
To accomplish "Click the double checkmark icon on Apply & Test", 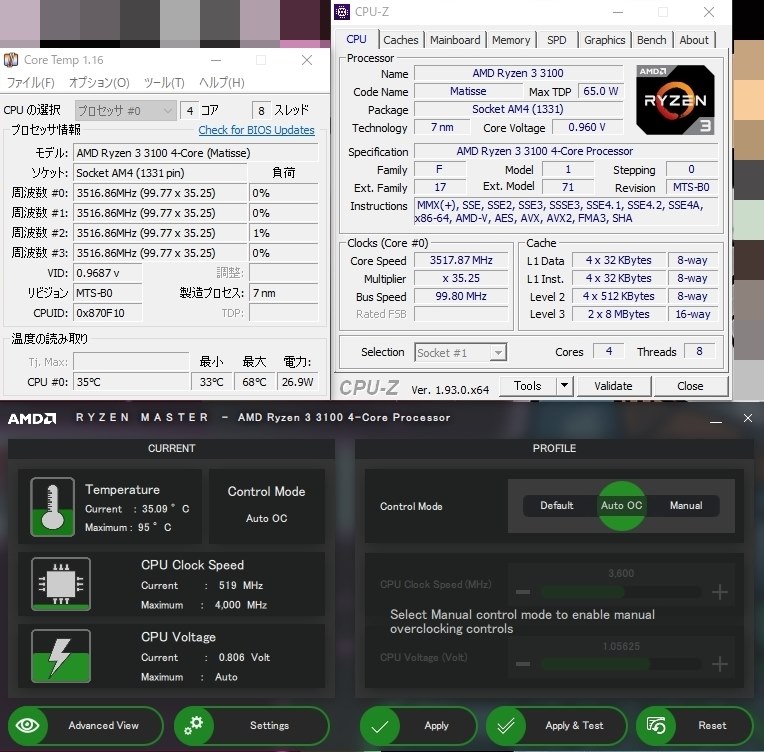I will 506,726.
